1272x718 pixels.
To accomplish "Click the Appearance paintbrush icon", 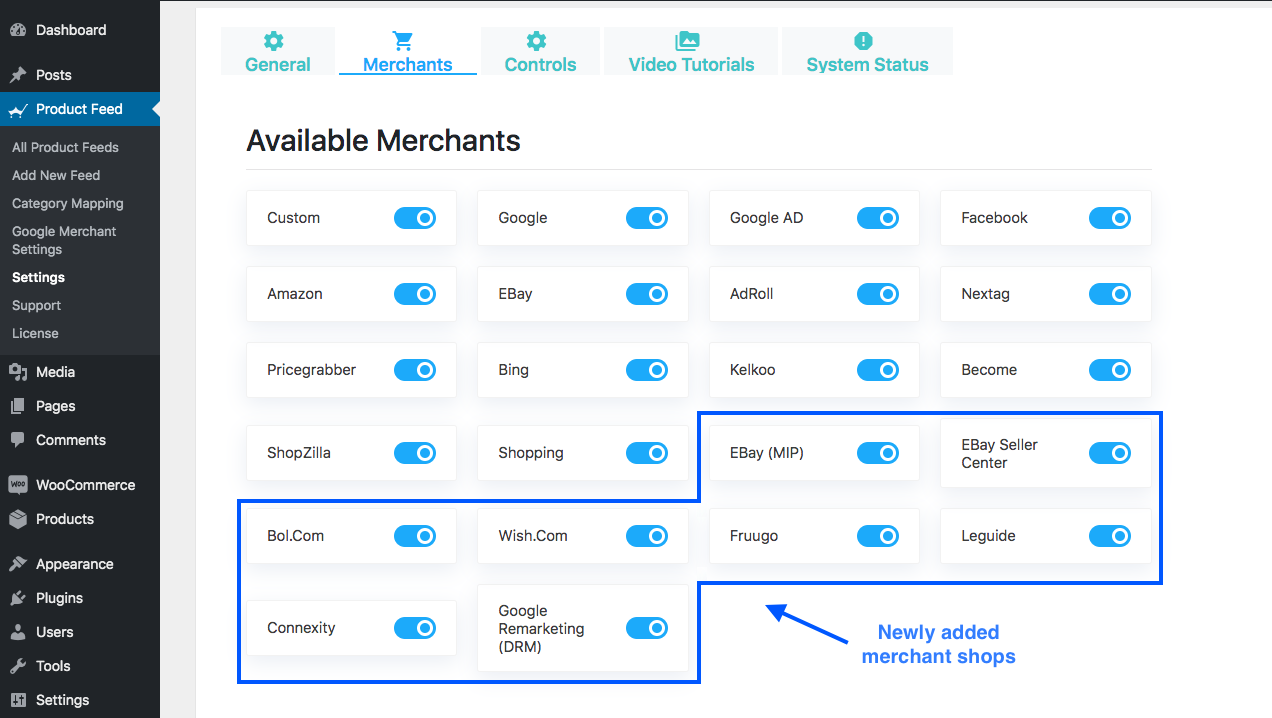I will [x=18, y=564].
